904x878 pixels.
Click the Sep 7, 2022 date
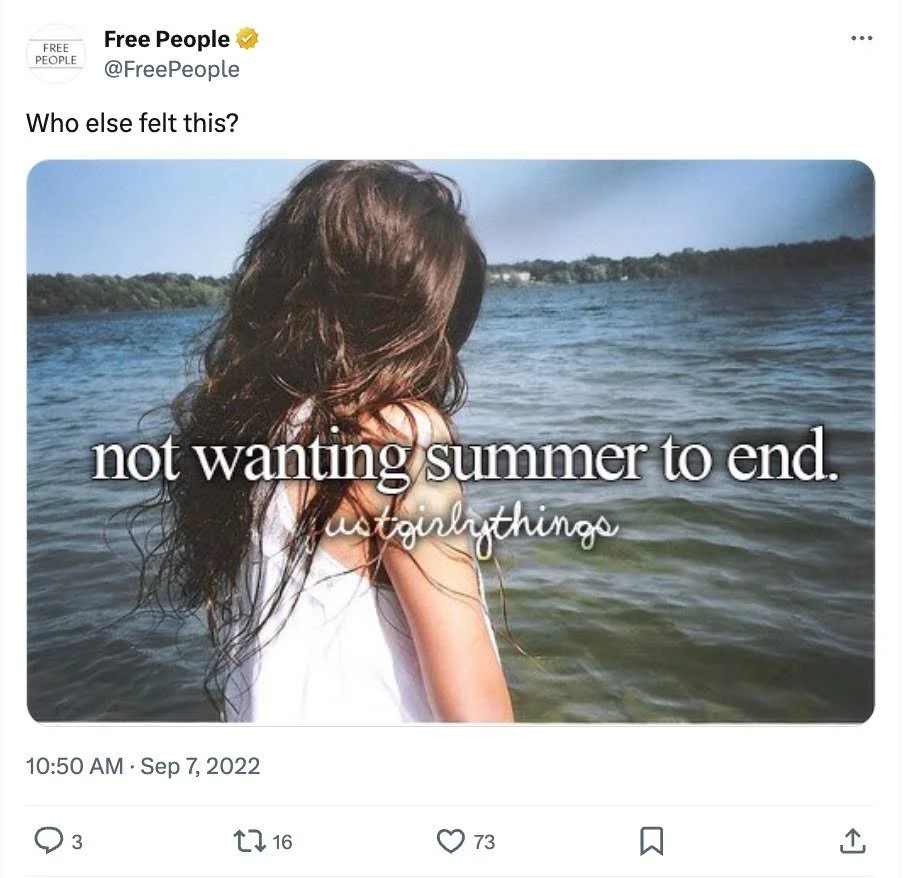(200, 766)
